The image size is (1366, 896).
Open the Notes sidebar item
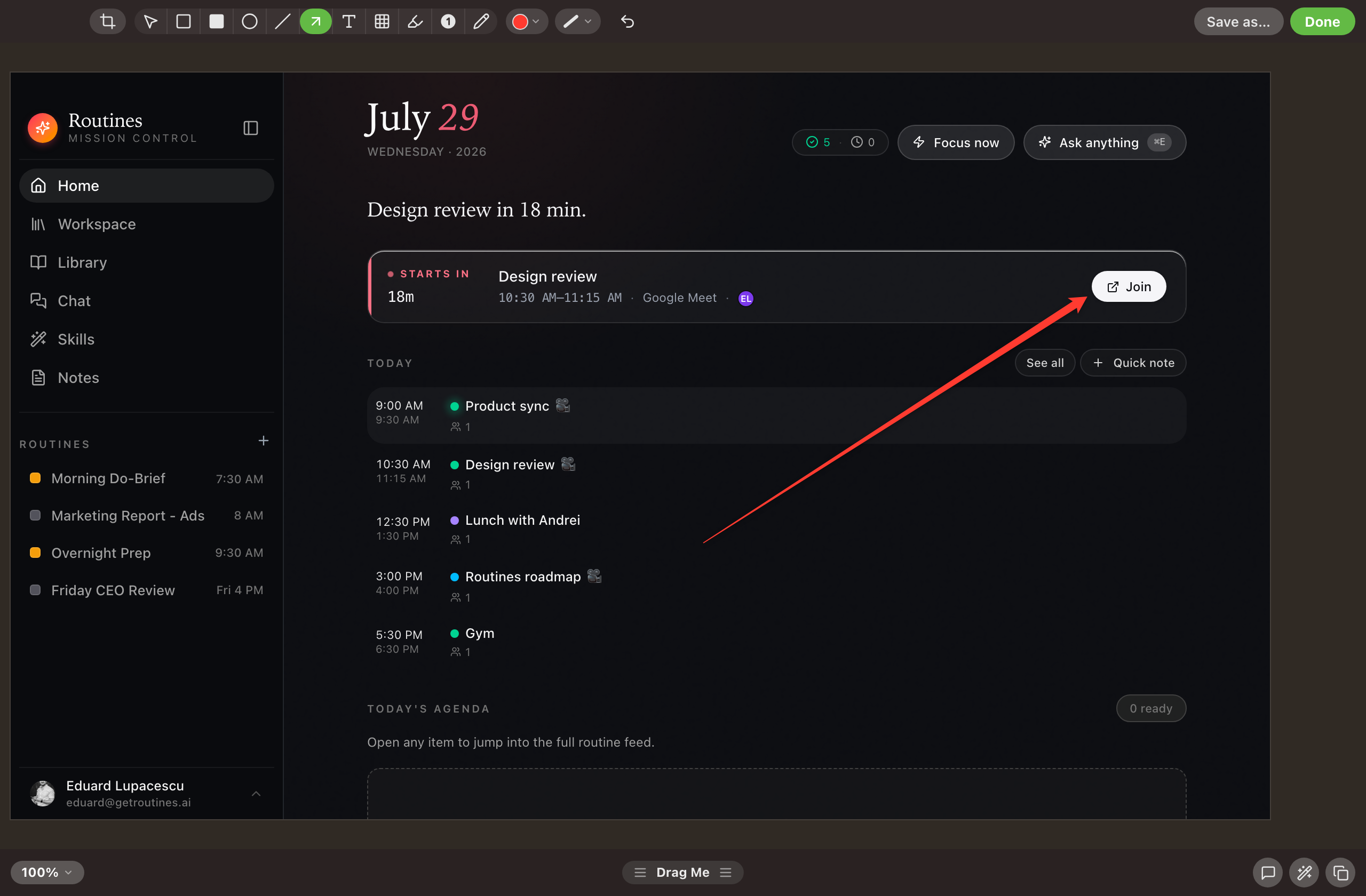click(x=146, y=378)
